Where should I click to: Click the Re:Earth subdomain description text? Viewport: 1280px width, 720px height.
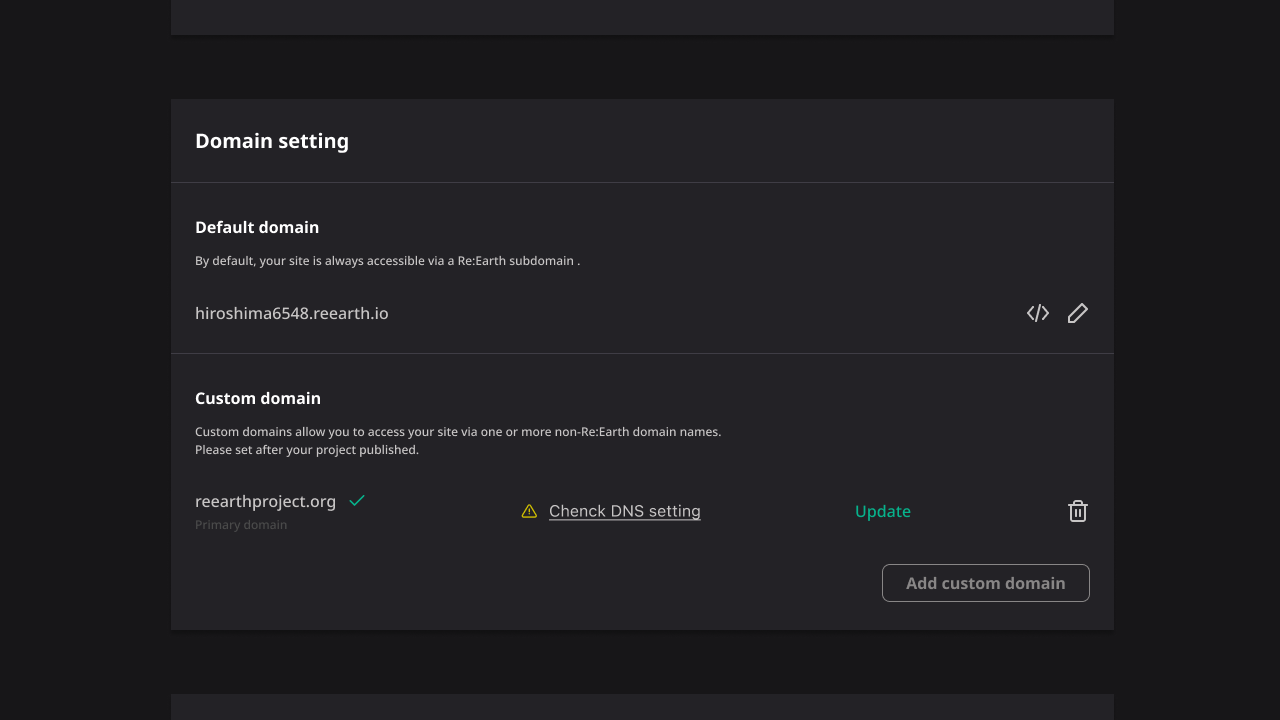pyautogui.click(x=388, y=260)
